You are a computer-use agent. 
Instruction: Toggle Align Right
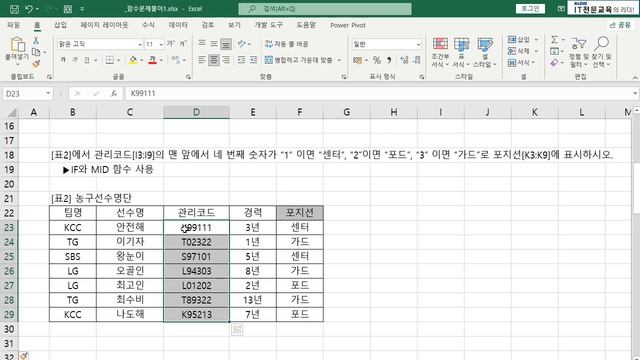tap(226, 60)
